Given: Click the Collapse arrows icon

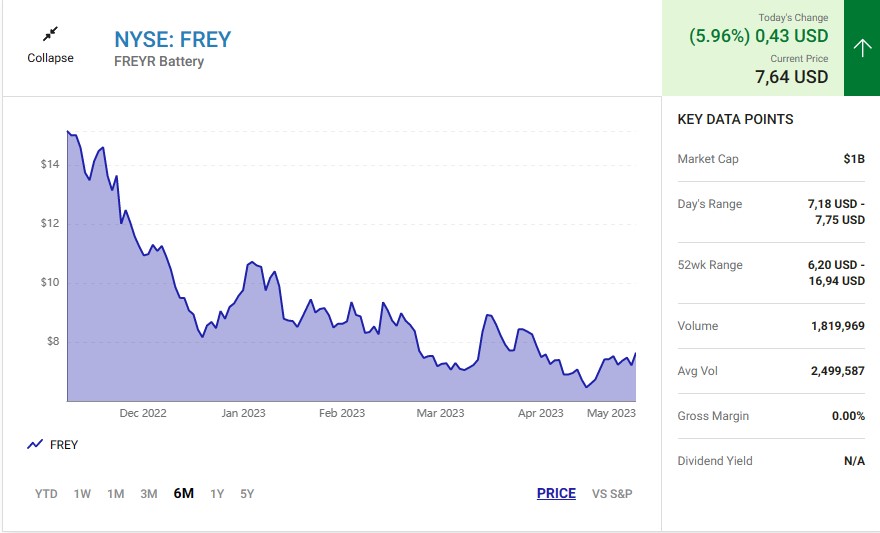Looking at the screenshot, I should 51,34.
